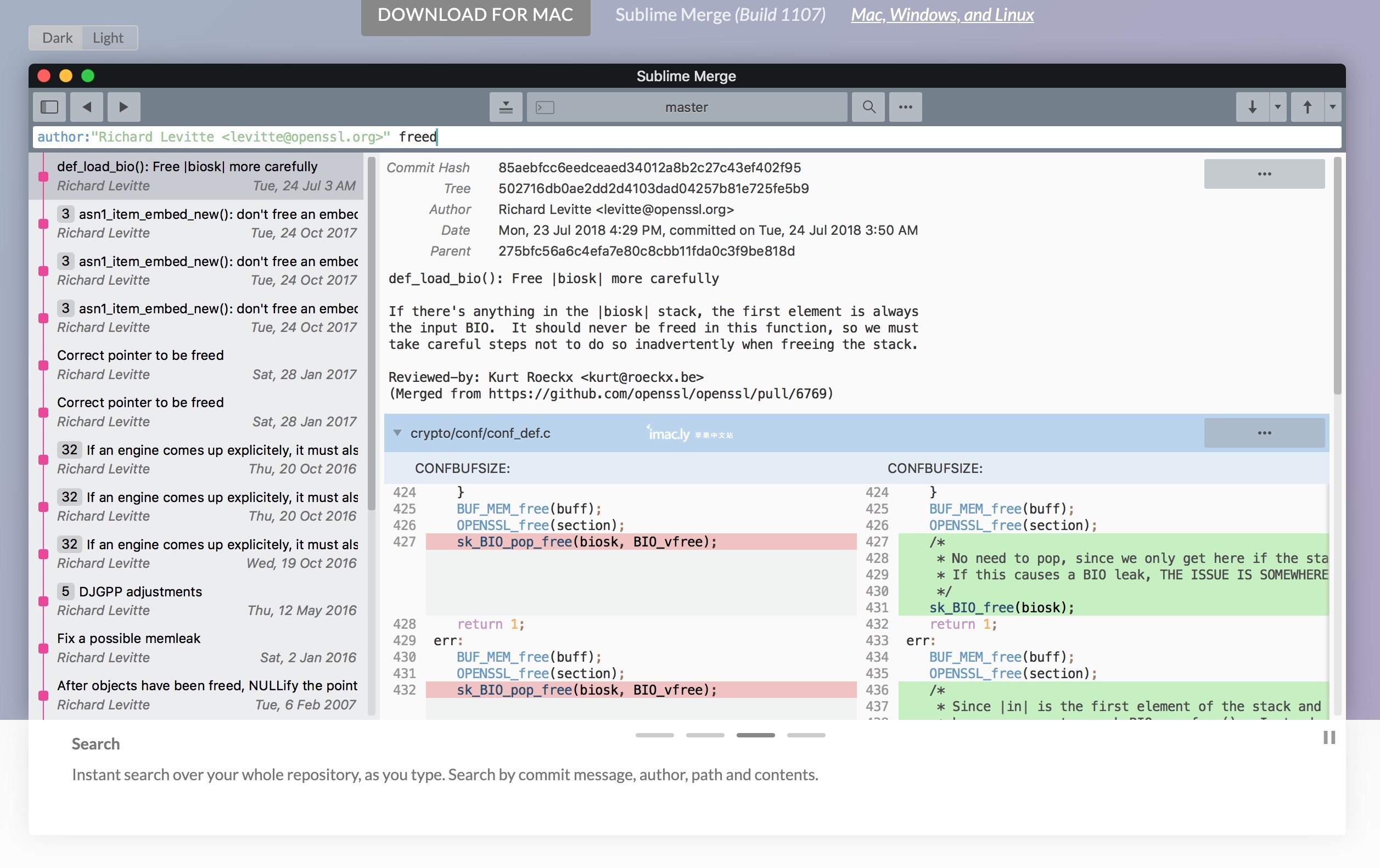Select the third slideshow indicator

pyautogui.click(x=755, y=735)
